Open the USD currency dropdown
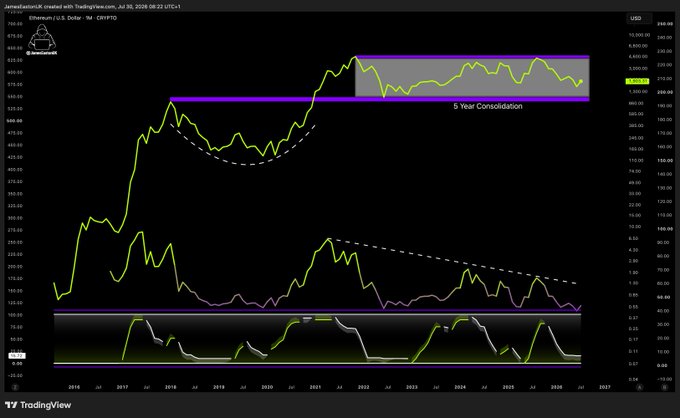Screen dimensions: 680x418 point(639,18)
